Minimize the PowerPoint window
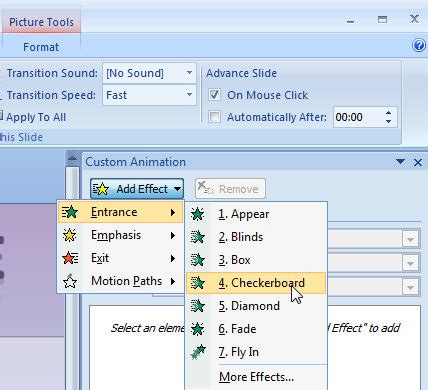This screenshot has height=390, width=428. tap(350, 21)
